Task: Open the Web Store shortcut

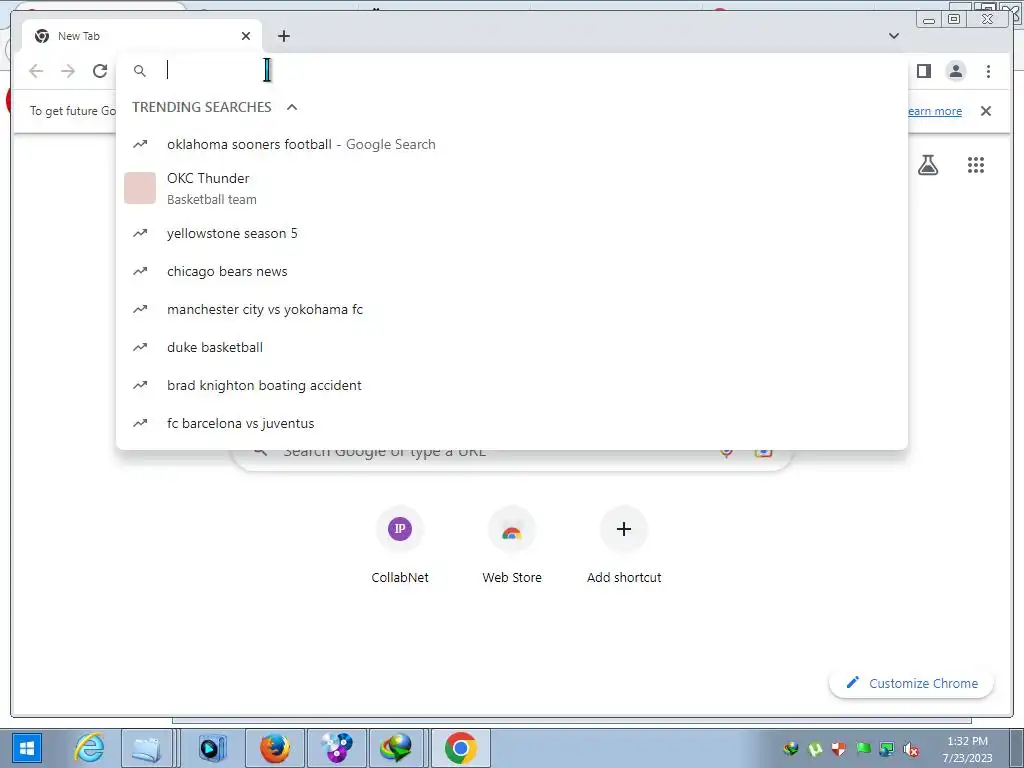Action: [512, 545]
